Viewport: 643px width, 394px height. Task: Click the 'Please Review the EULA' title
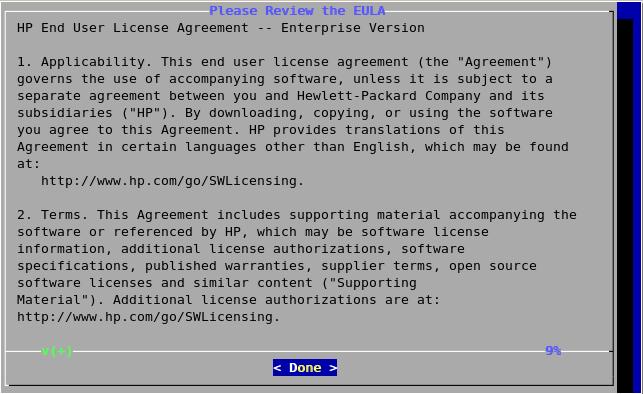pos(297,11)
